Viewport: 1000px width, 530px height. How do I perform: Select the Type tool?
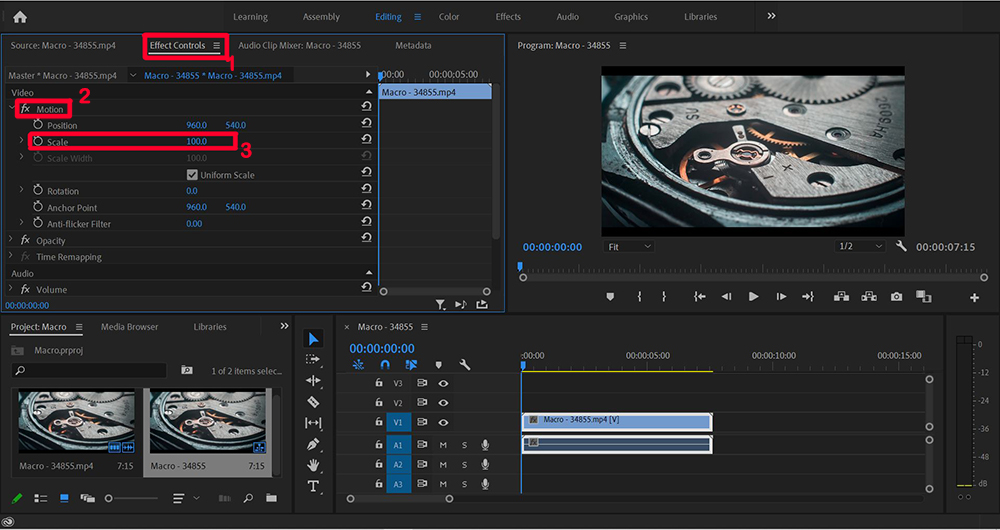(x=313, y=487)
